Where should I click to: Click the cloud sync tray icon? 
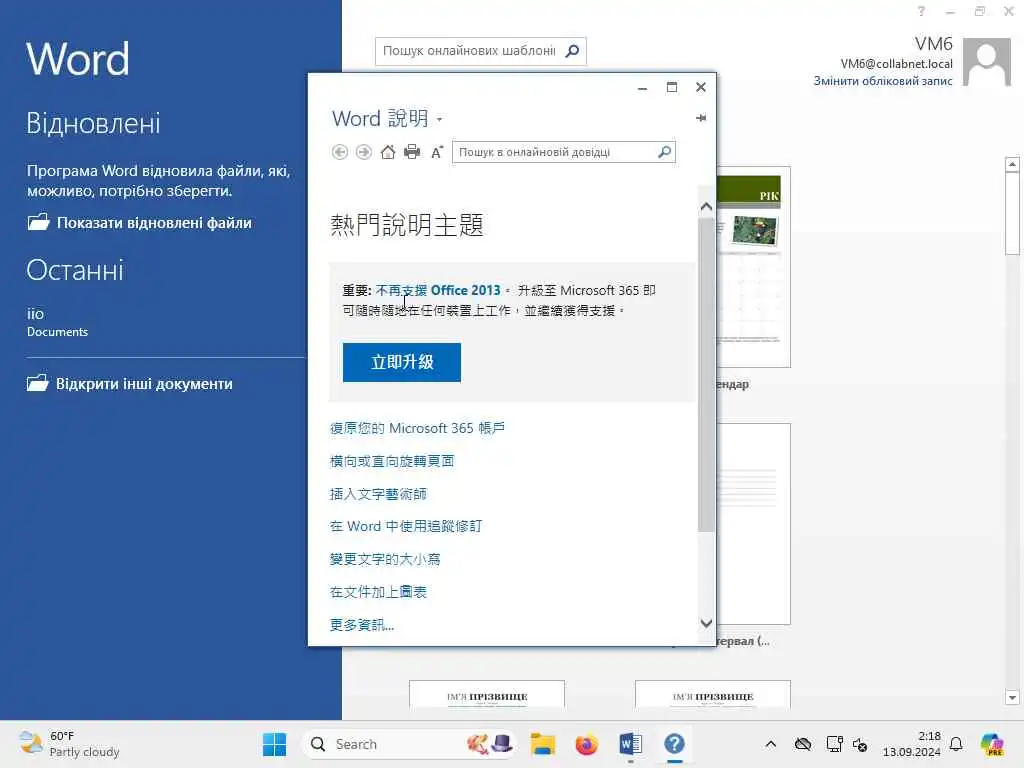click(x=803, y=744)
